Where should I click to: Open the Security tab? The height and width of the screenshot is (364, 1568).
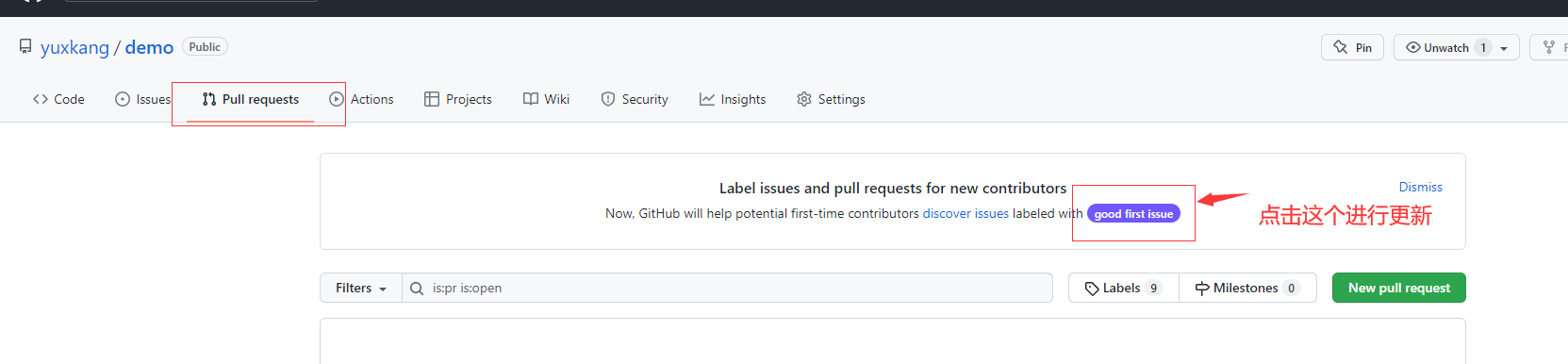click(x=635, y=99)
